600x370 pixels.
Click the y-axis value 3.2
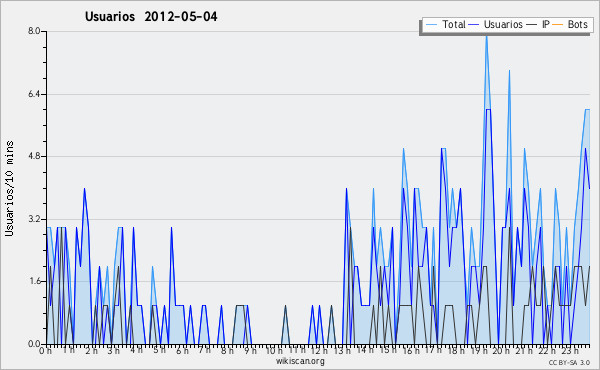click(x=34, y=219)
